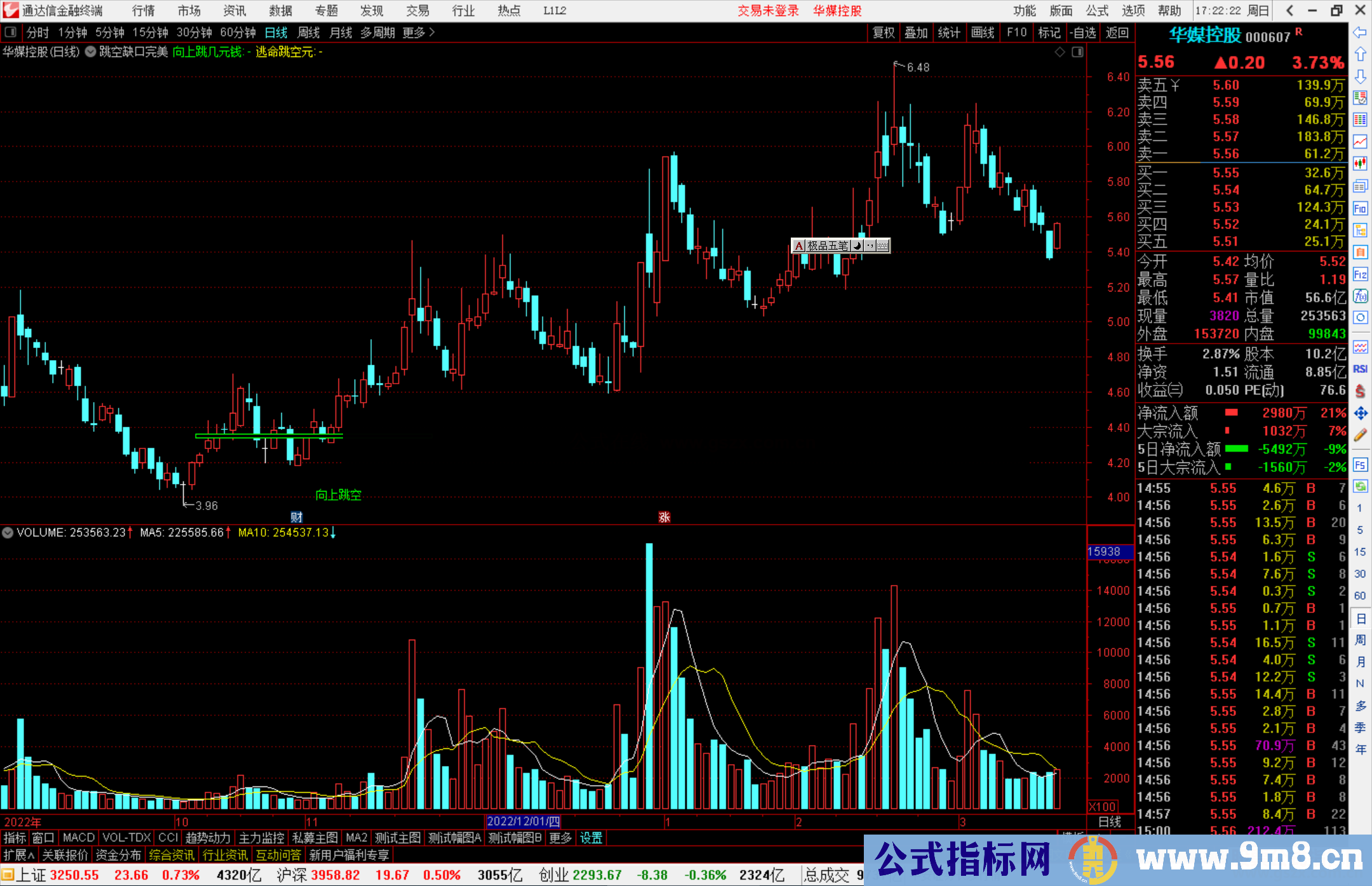Open the tree hierarchy icon in right sidebar
This screenshot has height=886, width=1372.
[1360, 230]
